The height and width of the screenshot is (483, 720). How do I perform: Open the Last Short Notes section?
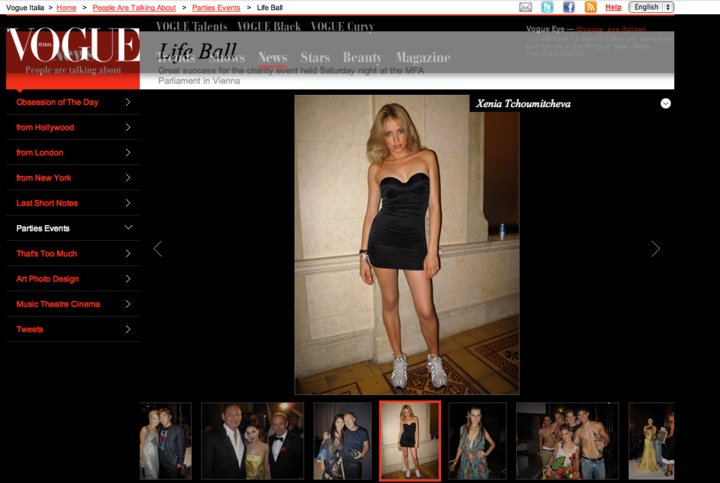(47, 203)
